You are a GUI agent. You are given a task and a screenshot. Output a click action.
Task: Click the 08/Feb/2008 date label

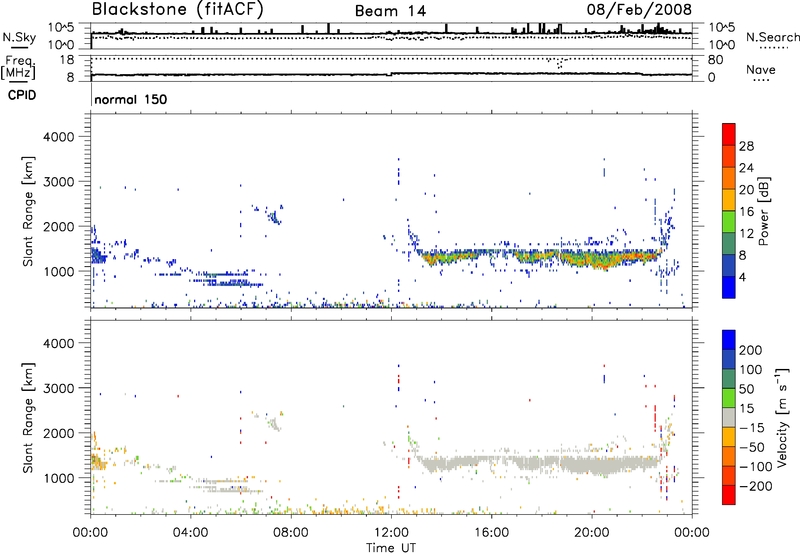639,10
